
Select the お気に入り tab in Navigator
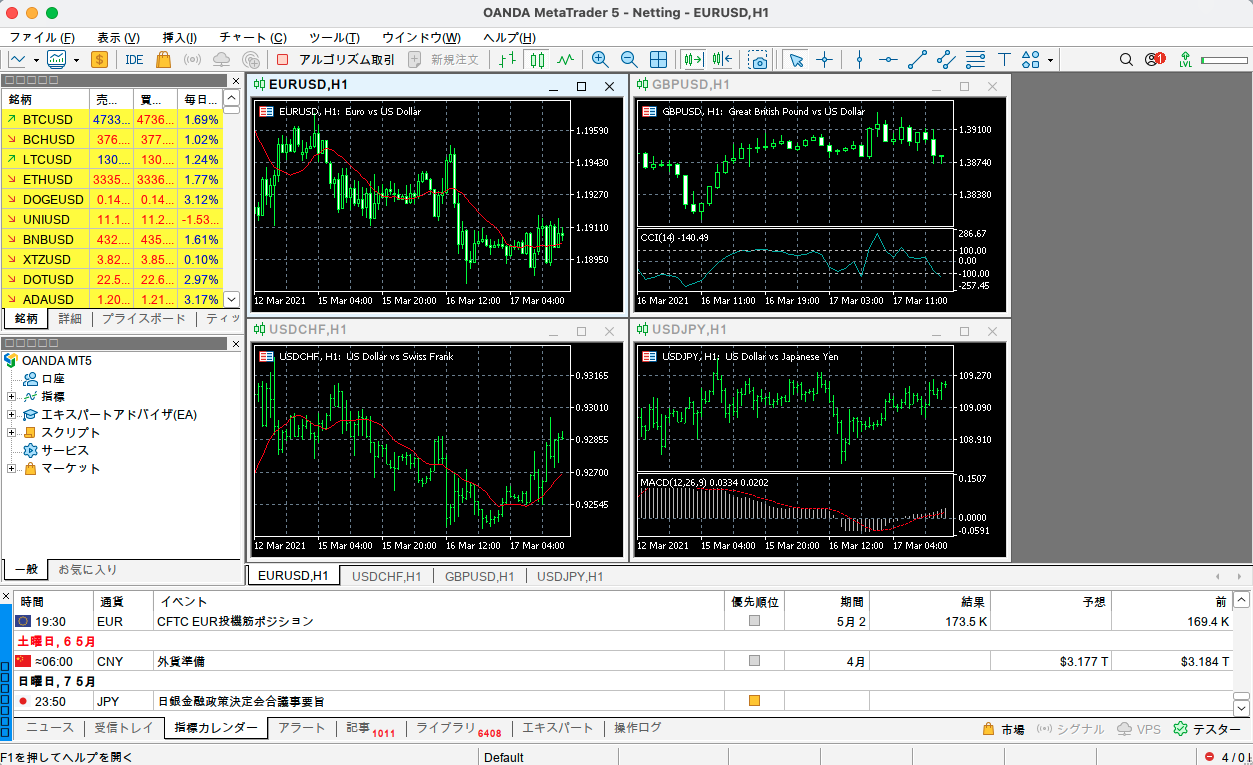pyautogui.click(x=87, y=569)
